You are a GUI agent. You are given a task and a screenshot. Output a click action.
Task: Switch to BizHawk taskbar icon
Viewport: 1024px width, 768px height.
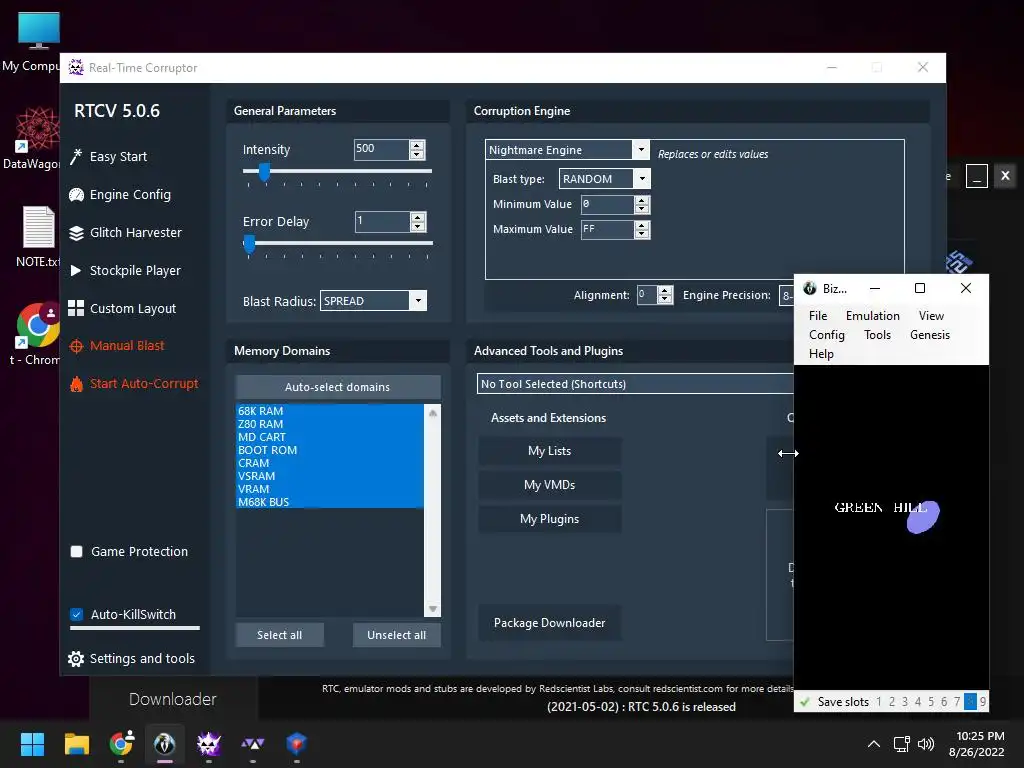pyautogui.click(x=165, y=744)
